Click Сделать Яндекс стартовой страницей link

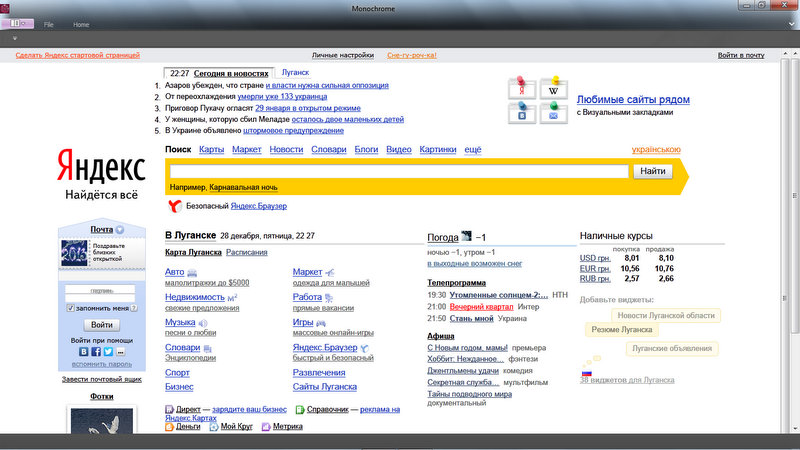pos(78,55)
